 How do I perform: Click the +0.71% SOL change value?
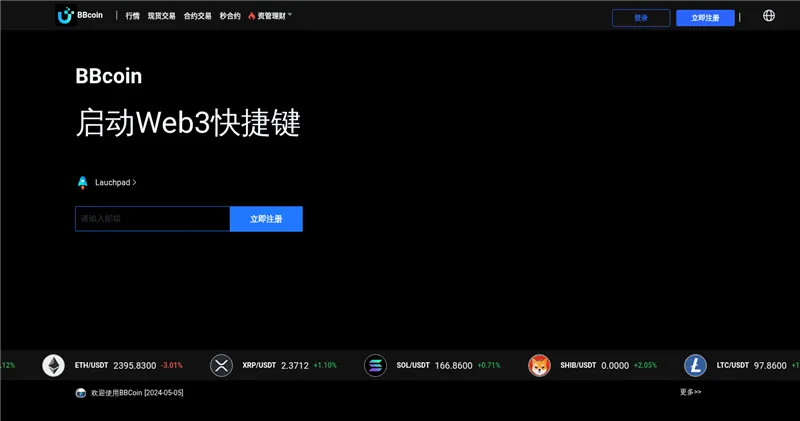[x=489, y=365]
